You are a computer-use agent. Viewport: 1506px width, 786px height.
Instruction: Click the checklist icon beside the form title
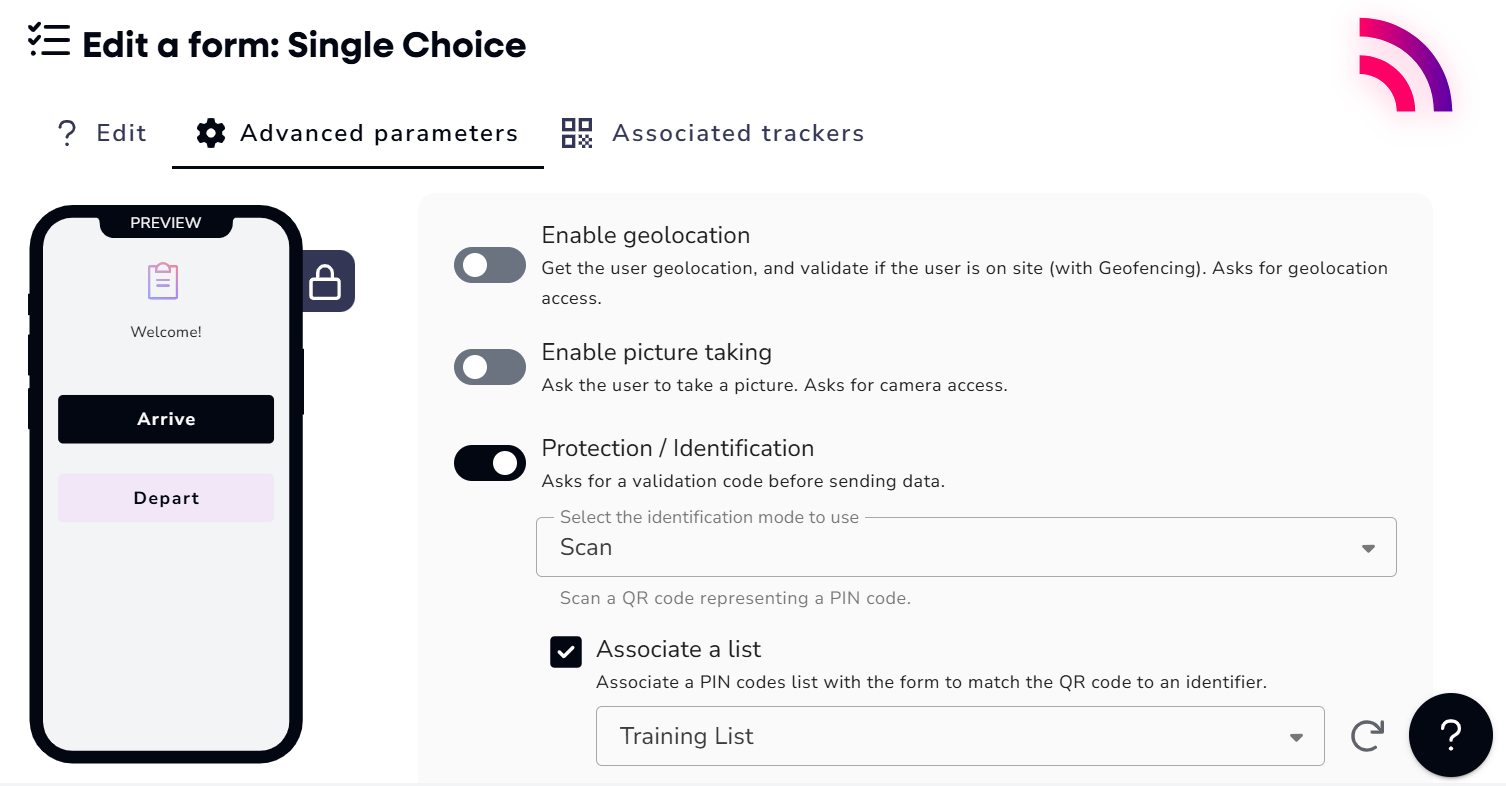(49, 39)
